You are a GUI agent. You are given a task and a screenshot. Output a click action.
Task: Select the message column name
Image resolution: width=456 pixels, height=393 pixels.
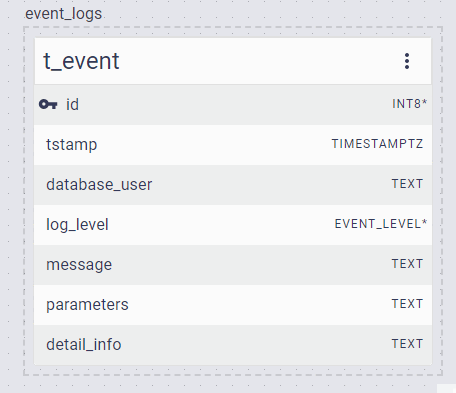[x=79, y=265]
